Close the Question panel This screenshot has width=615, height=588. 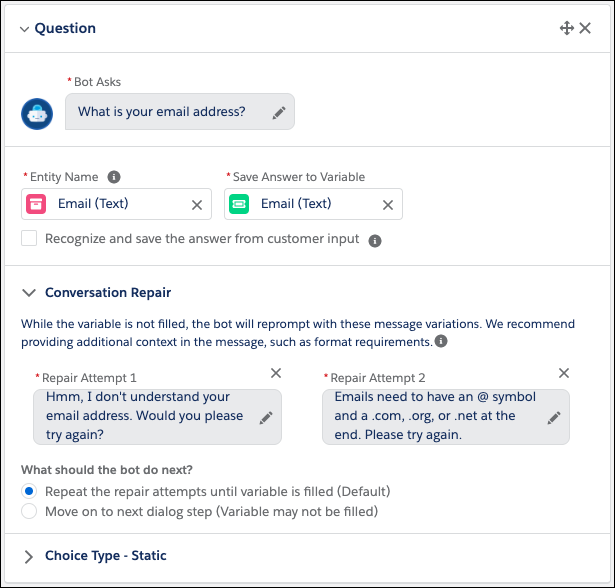[x=585, y=28]
